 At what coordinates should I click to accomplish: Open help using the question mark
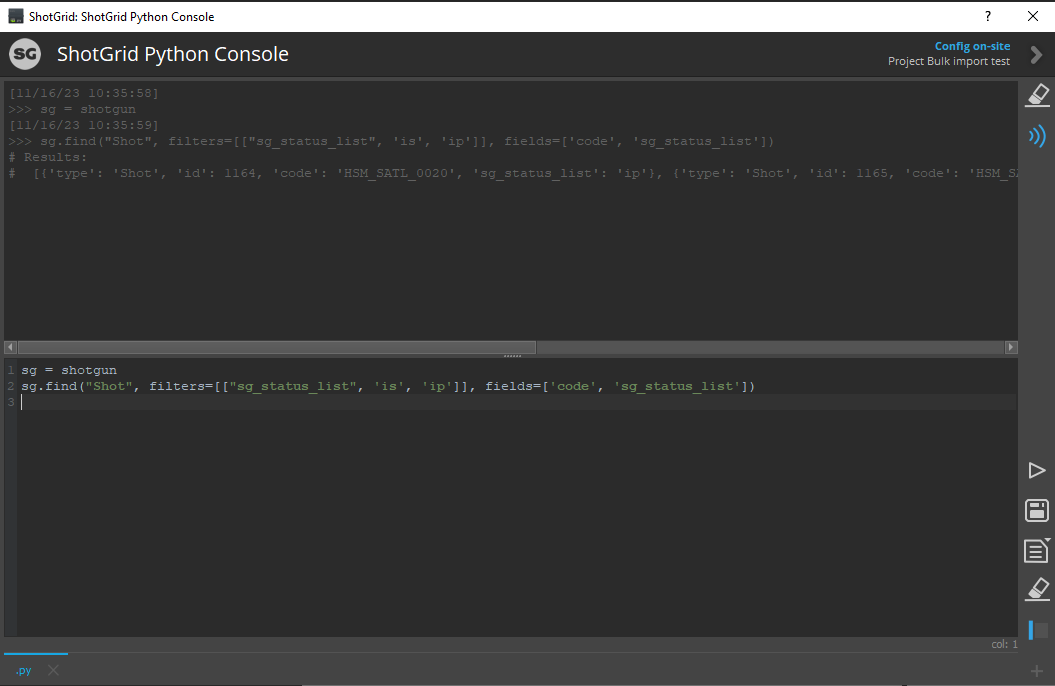click(987, 16)
